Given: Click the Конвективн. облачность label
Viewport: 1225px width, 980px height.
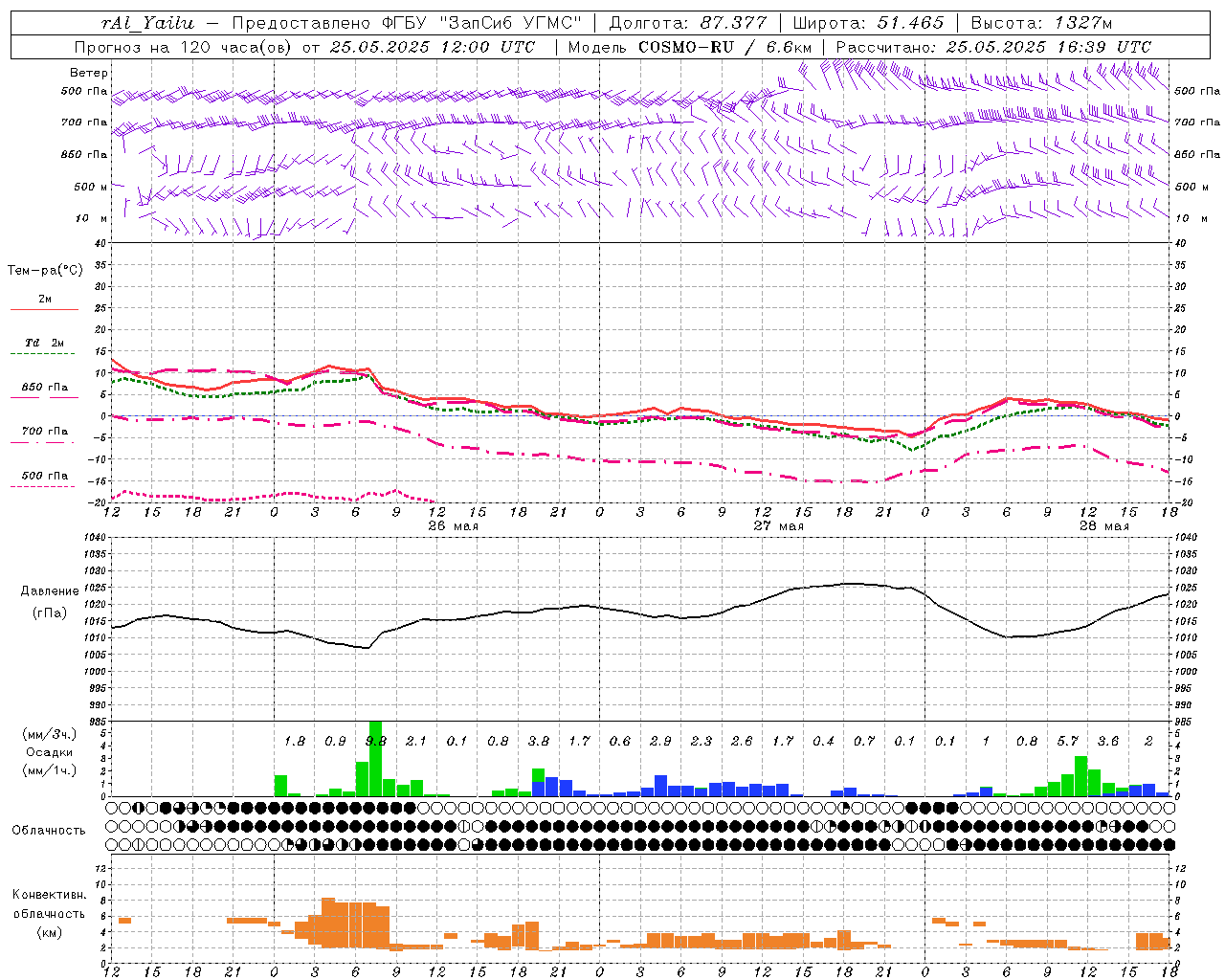Looking at the screenshot, I should tap(49, 904).
